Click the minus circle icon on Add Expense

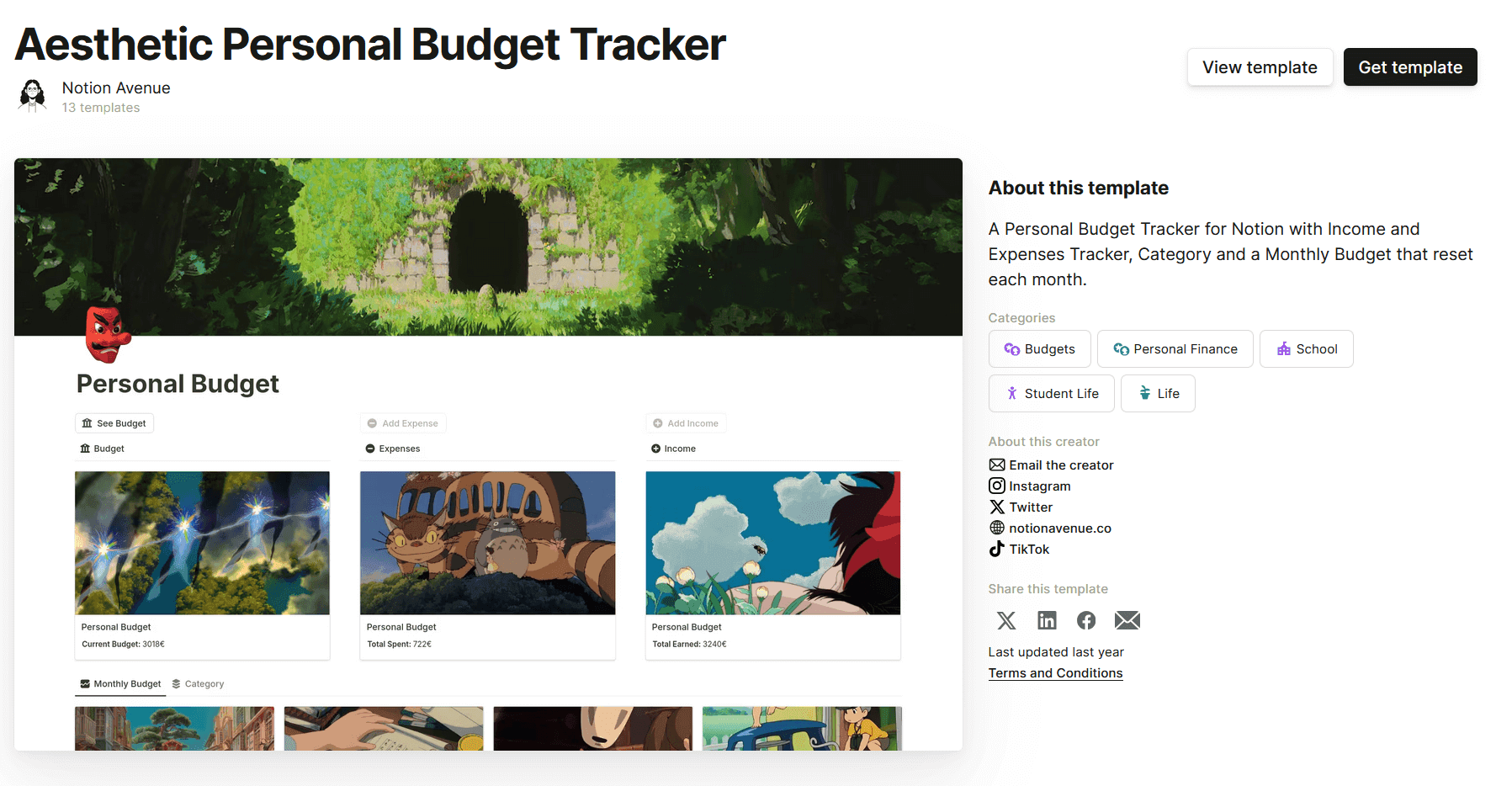[372, 423]
